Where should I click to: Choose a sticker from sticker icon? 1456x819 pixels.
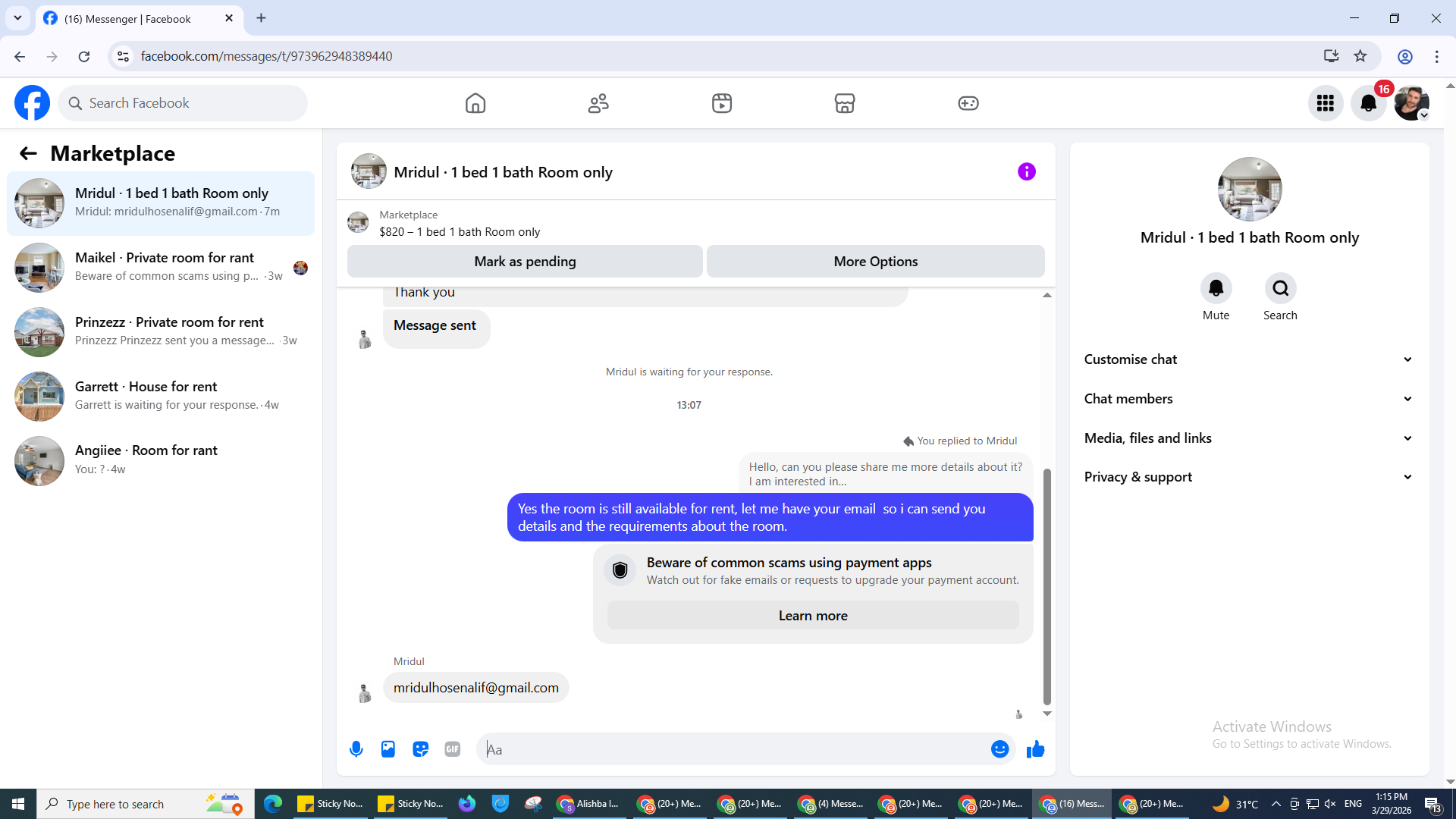click(x=420, y=749)
